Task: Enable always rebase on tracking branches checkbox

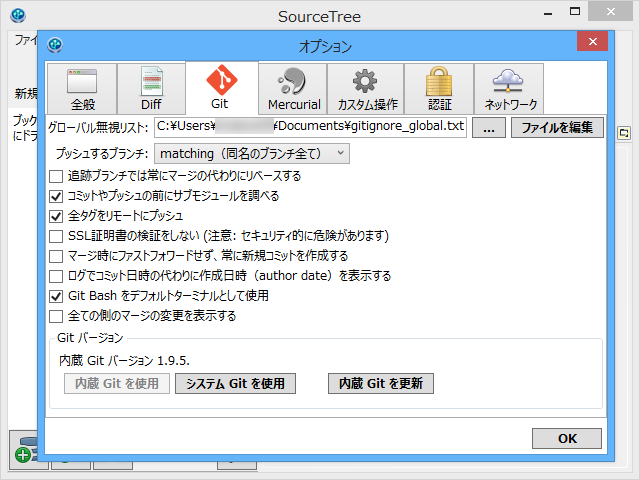Action: tap(56, 176)
